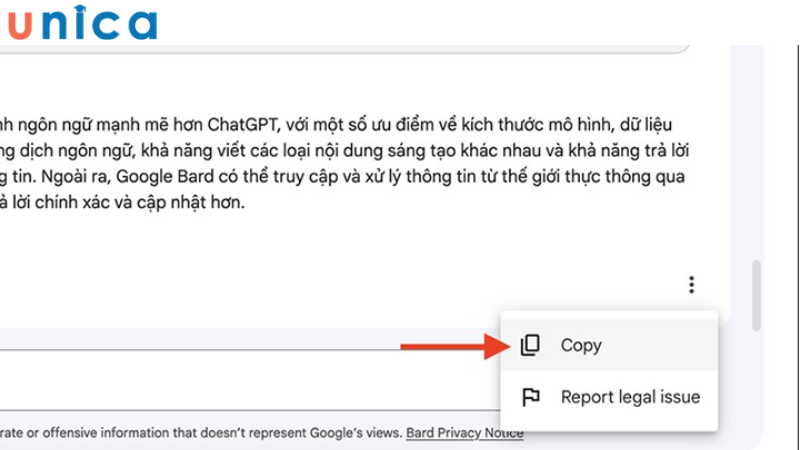800x450 pixels.
Task: Choose the Report legal issue label
Action: [x=630, y=397]
